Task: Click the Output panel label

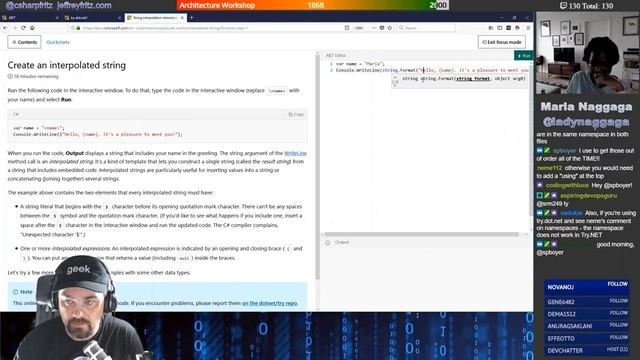Action: click(342, 242)
